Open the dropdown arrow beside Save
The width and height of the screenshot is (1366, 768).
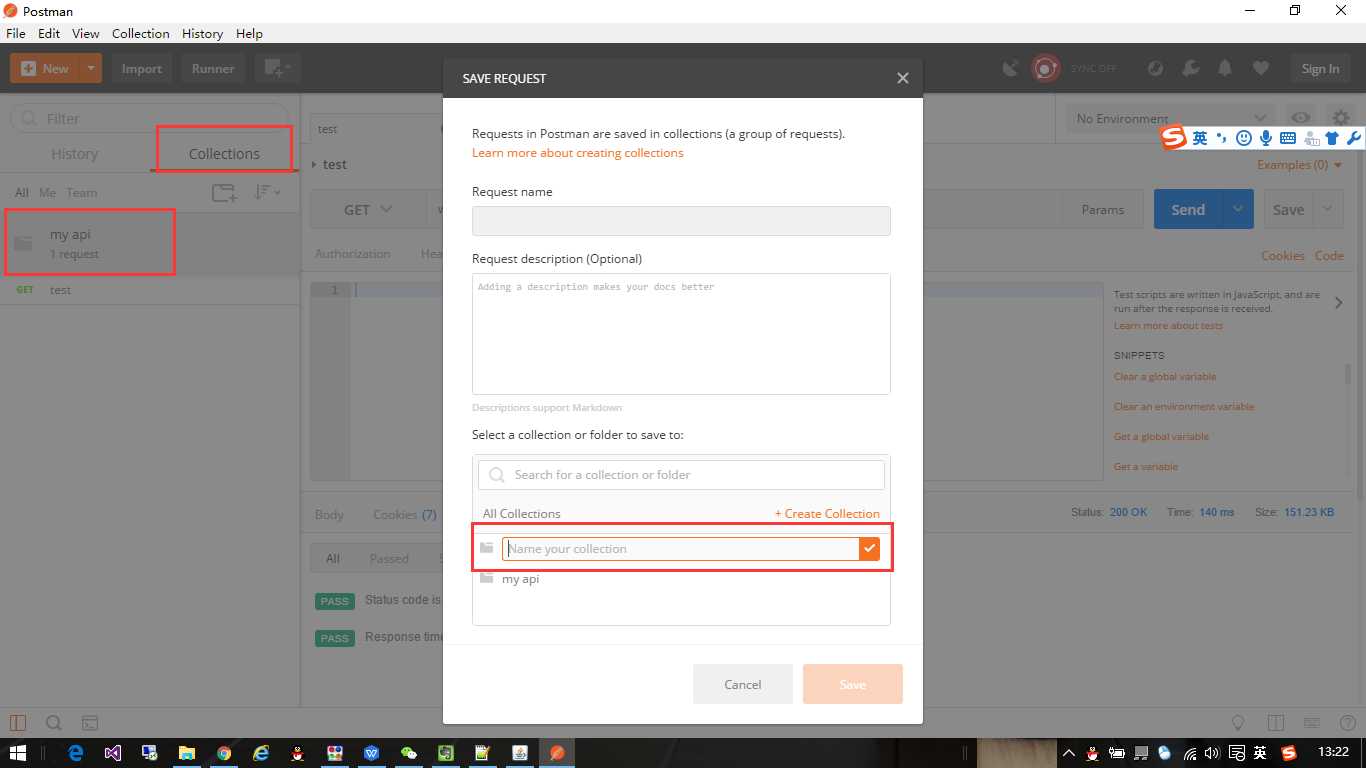click(x=1328, y=209)
